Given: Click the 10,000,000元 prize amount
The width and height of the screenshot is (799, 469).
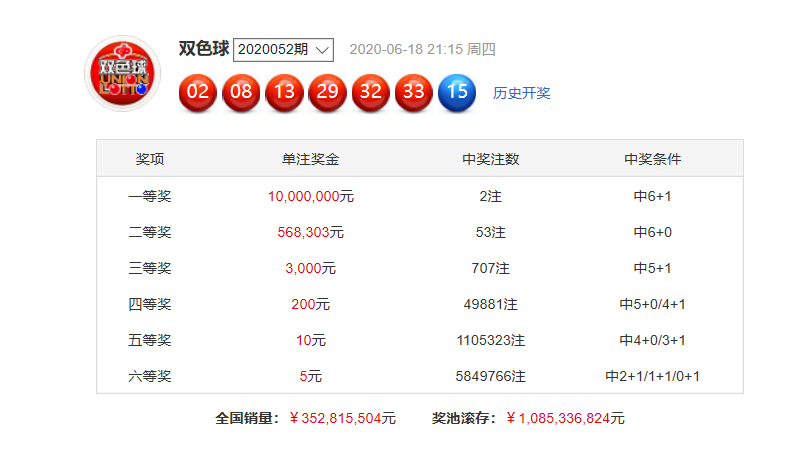Looking at the screenshot, I should [311, 196].
